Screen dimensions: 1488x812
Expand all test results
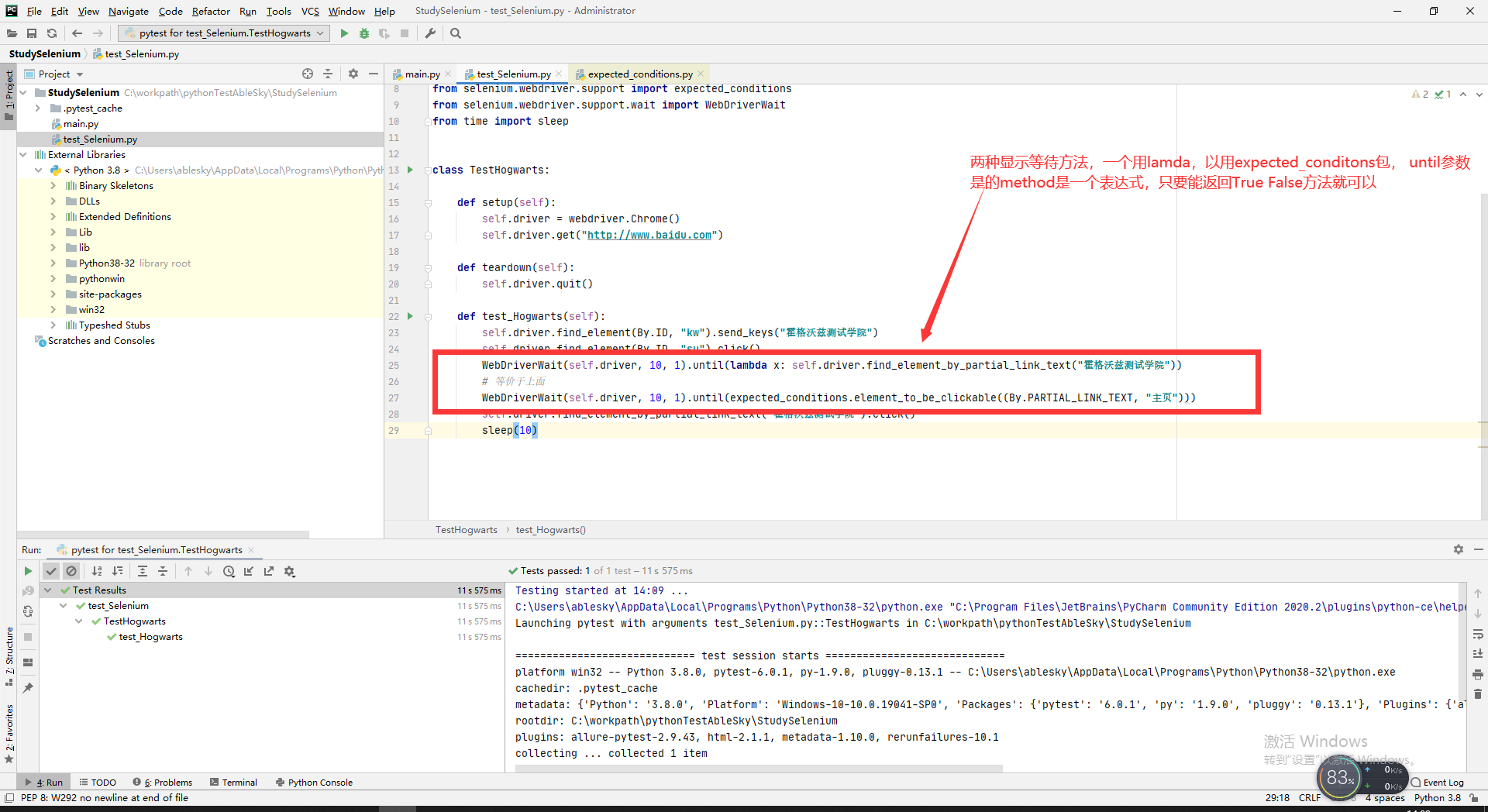coord(143,571)
